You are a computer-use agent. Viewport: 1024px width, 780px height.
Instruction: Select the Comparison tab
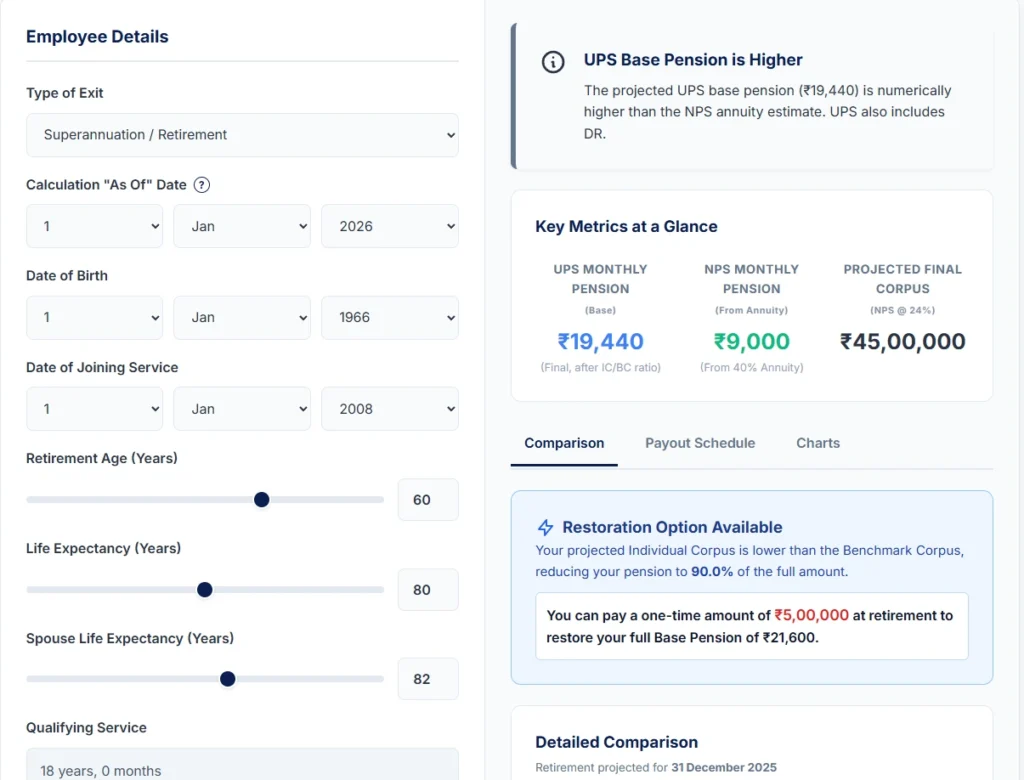564,443
